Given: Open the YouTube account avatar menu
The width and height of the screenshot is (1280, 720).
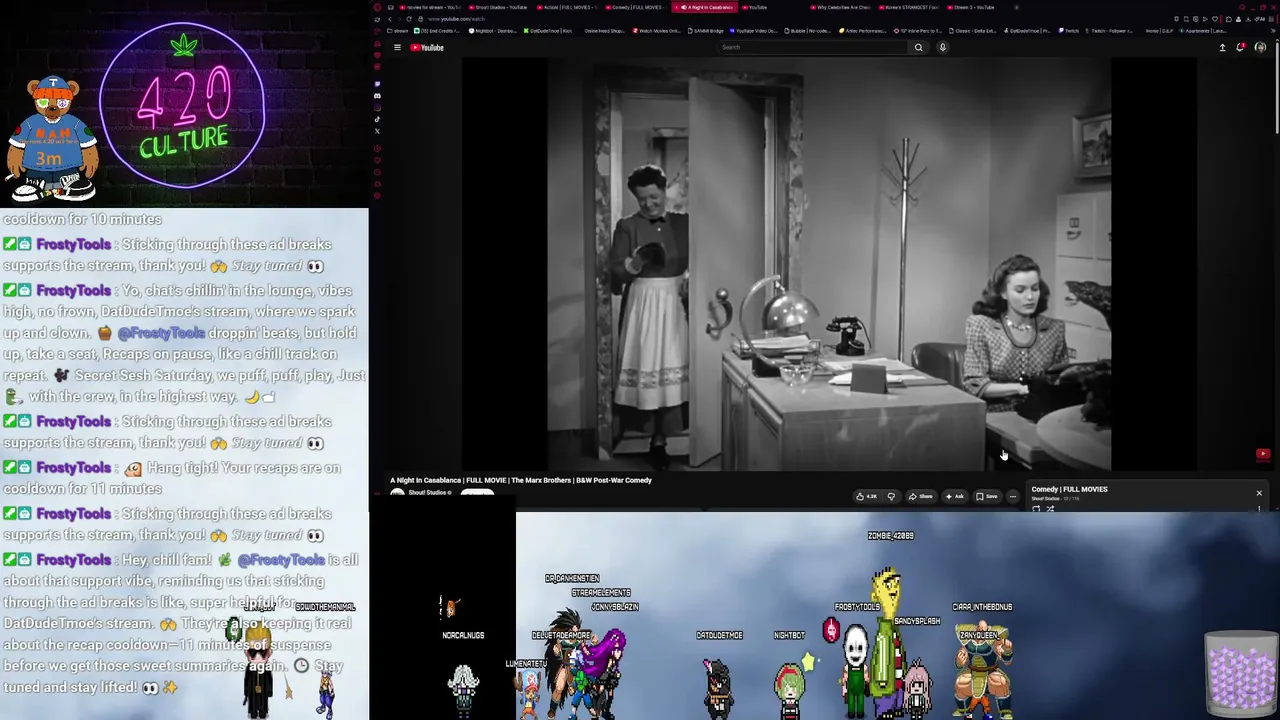Looking at the screenshot, I should click(x=1260, y=47).
